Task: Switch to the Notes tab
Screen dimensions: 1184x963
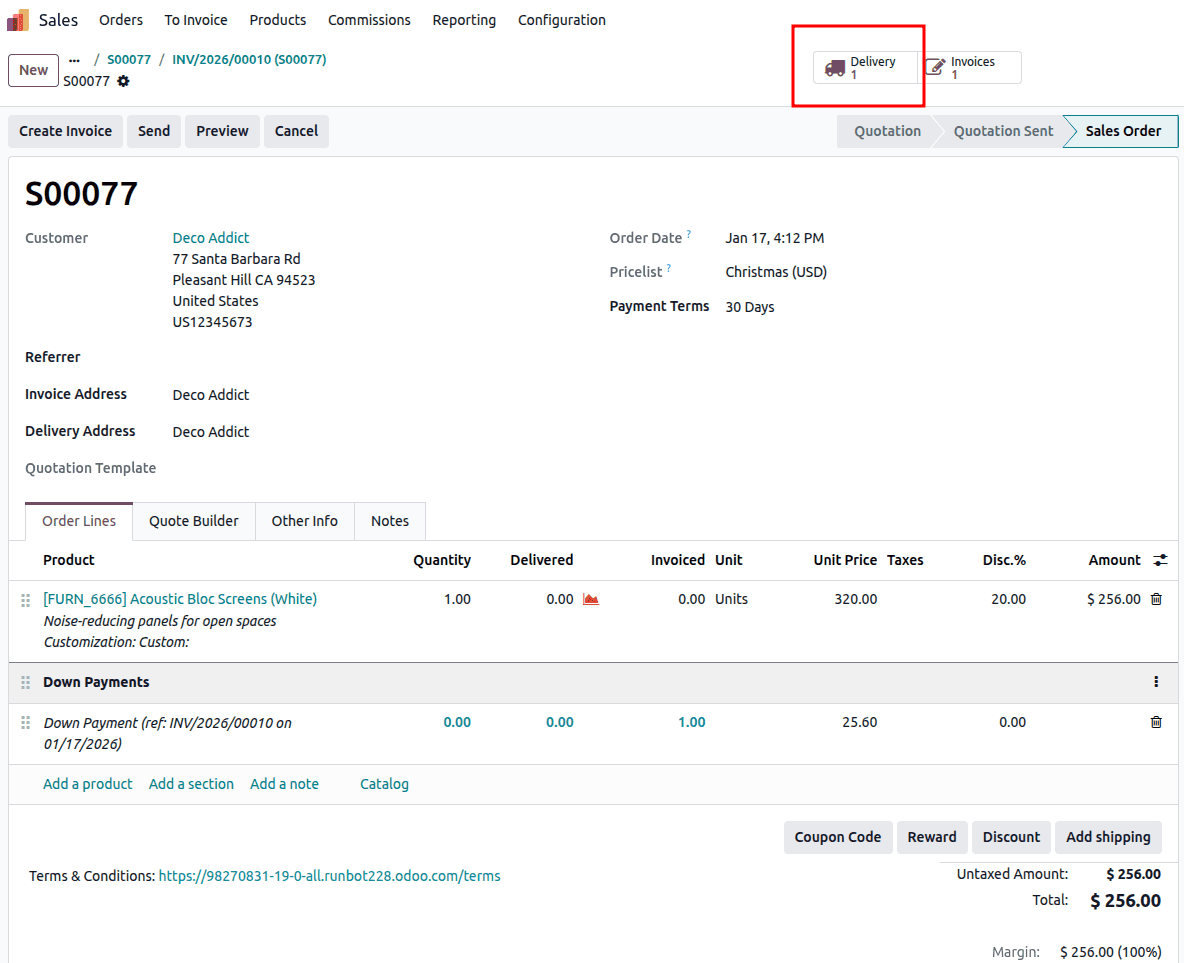Action: pyautogui.click(x=390, y=521)
